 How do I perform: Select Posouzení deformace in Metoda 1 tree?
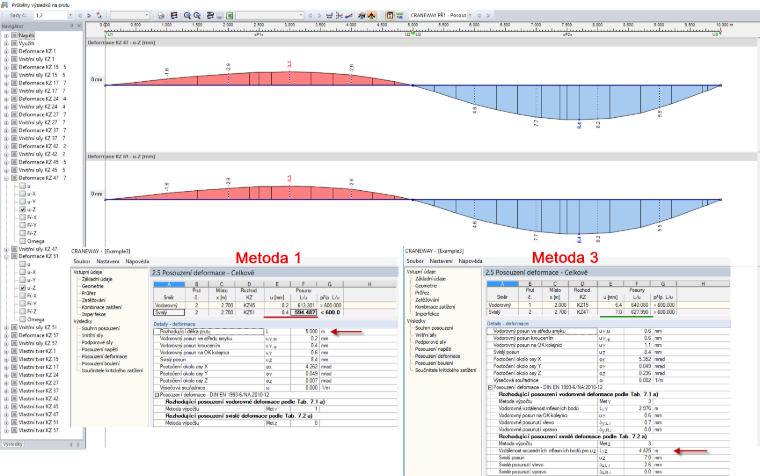point(104,356)
